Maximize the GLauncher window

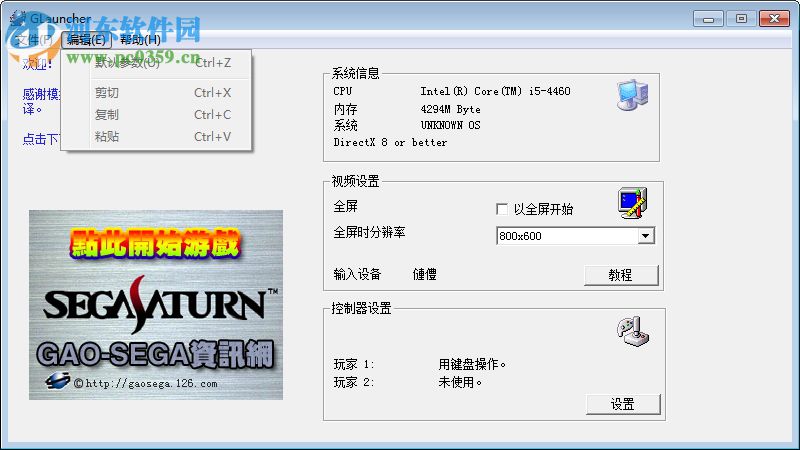[741, 19]
